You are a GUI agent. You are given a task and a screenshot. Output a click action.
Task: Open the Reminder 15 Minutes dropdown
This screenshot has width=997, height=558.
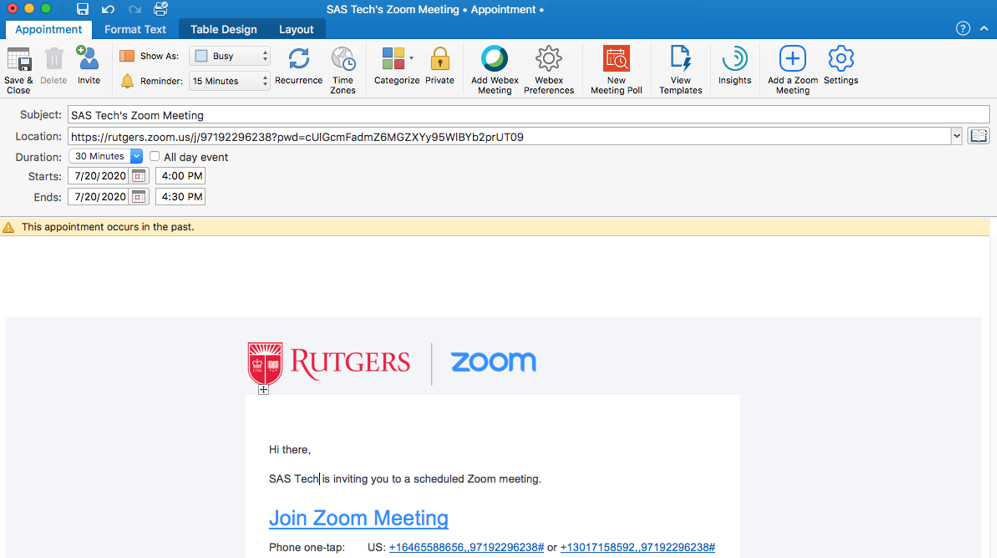click(230, 81)
